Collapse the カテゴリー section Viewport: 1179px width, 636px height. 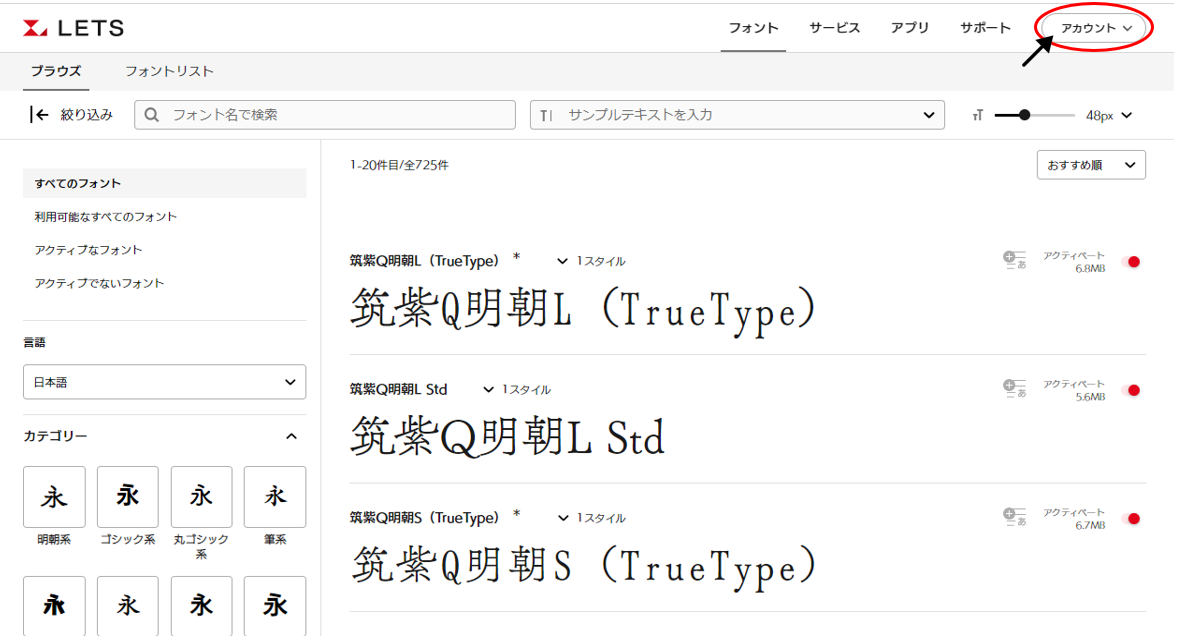[292, 436]
